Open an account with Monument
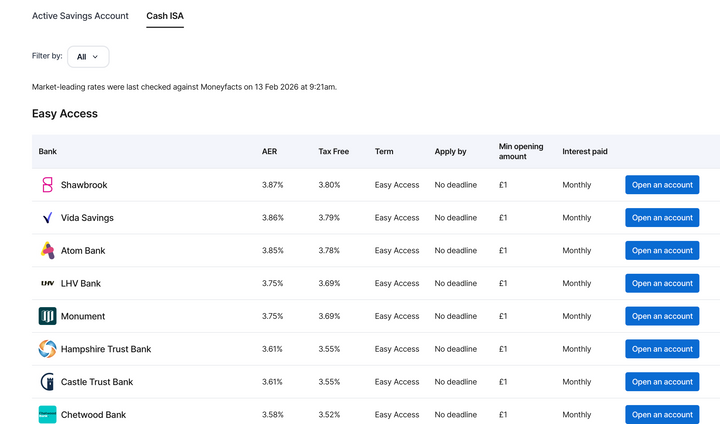The image size is (720, 424). pyautogui.click(x=662, y=316)
